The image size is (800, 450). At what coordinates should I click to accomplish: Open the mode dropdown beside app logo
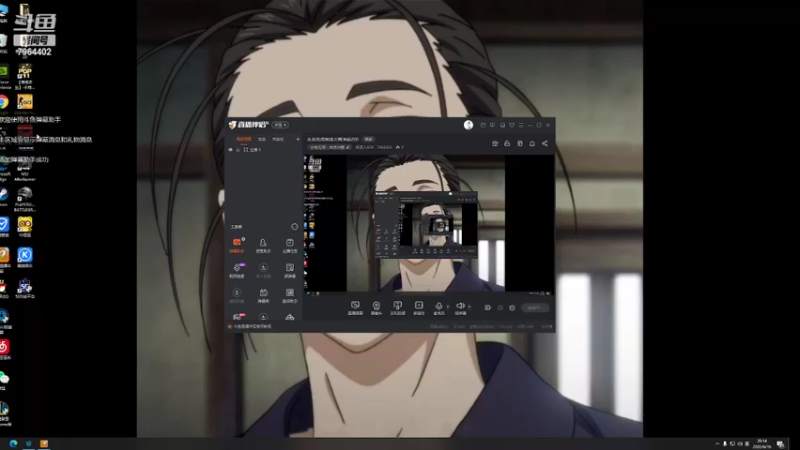pyautogui.click(x=280, y=125)
